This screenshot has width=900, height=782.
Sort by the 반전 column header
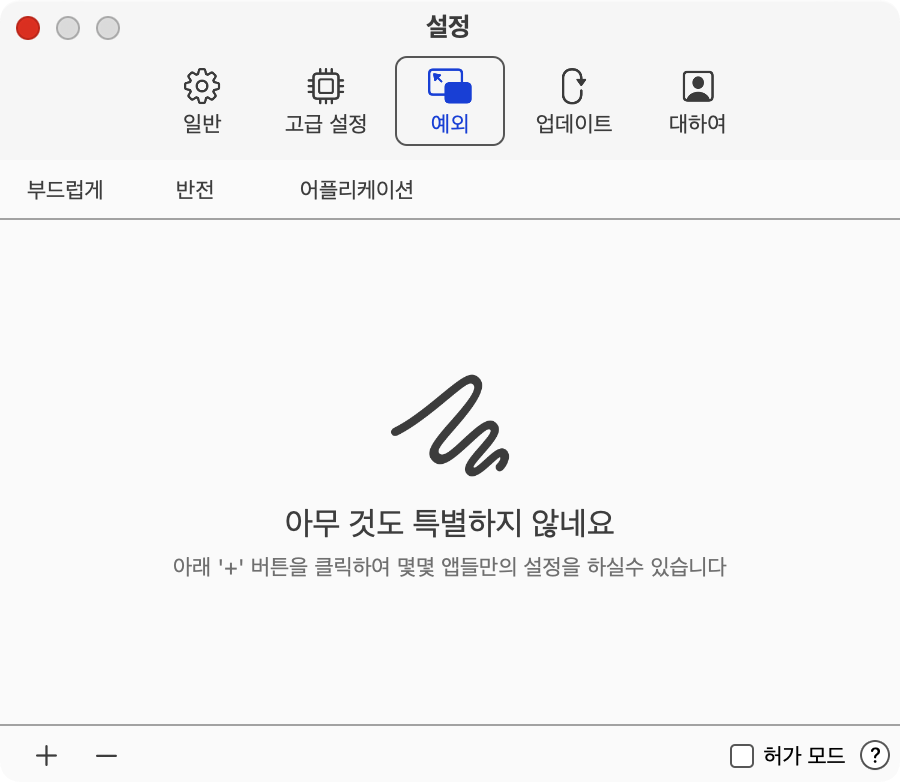coord(195,189)
